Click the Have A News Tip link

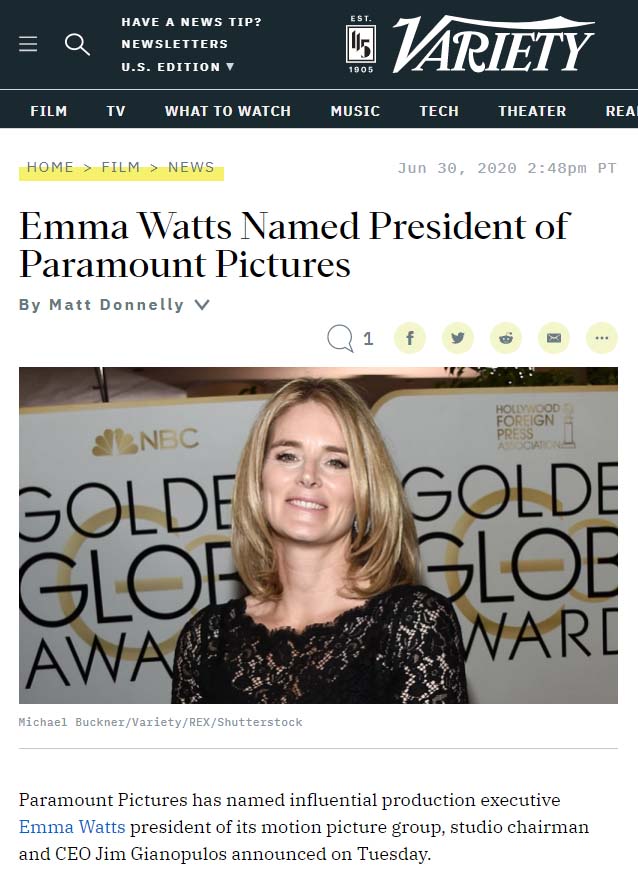click(x=191, y=22)
